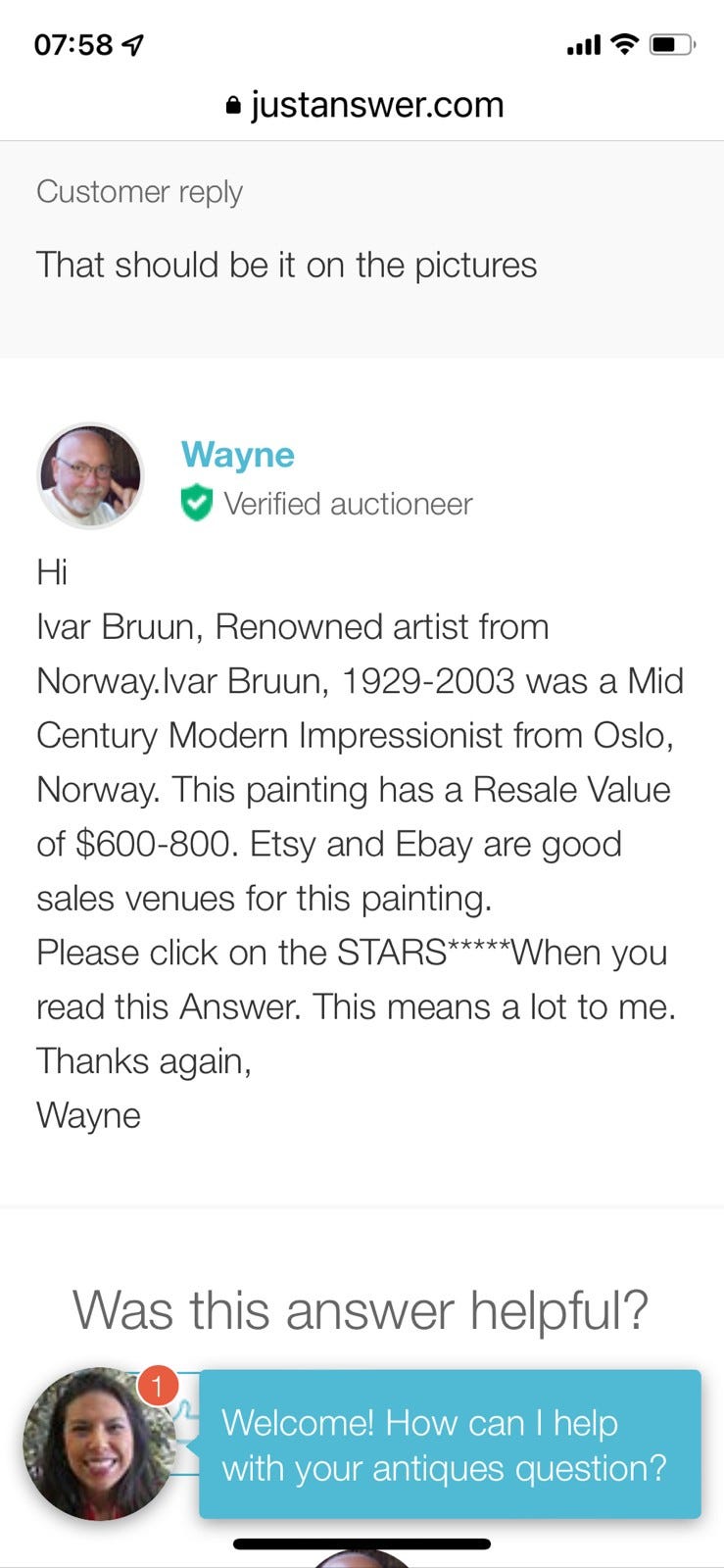724x1568 pixels.
Task: Tap the Customer reply header
Action: point(139,191)
